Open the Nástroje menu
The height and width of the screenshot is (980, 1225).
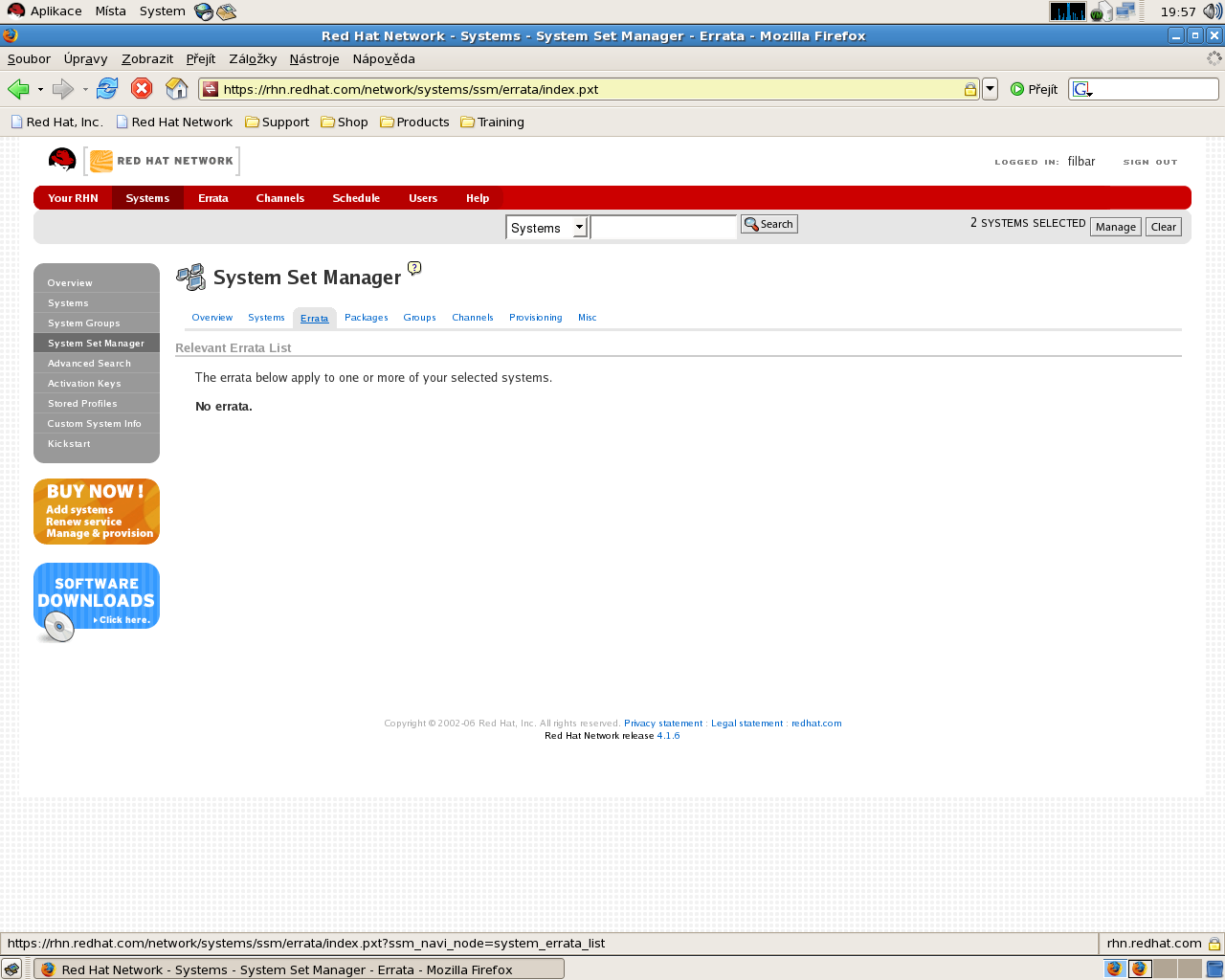coord(314,58)
